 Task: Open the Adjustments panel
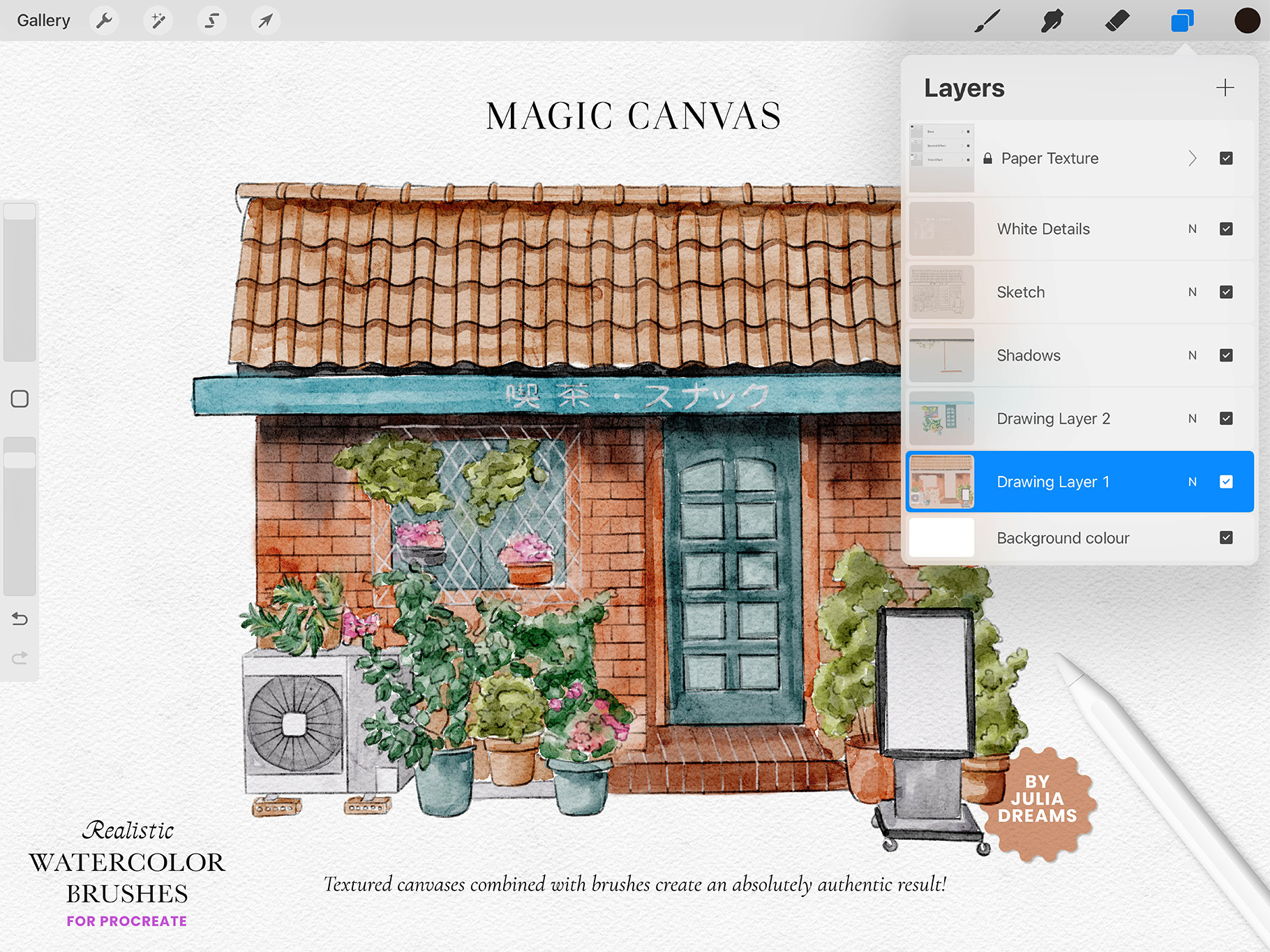[x=158, y=20]
